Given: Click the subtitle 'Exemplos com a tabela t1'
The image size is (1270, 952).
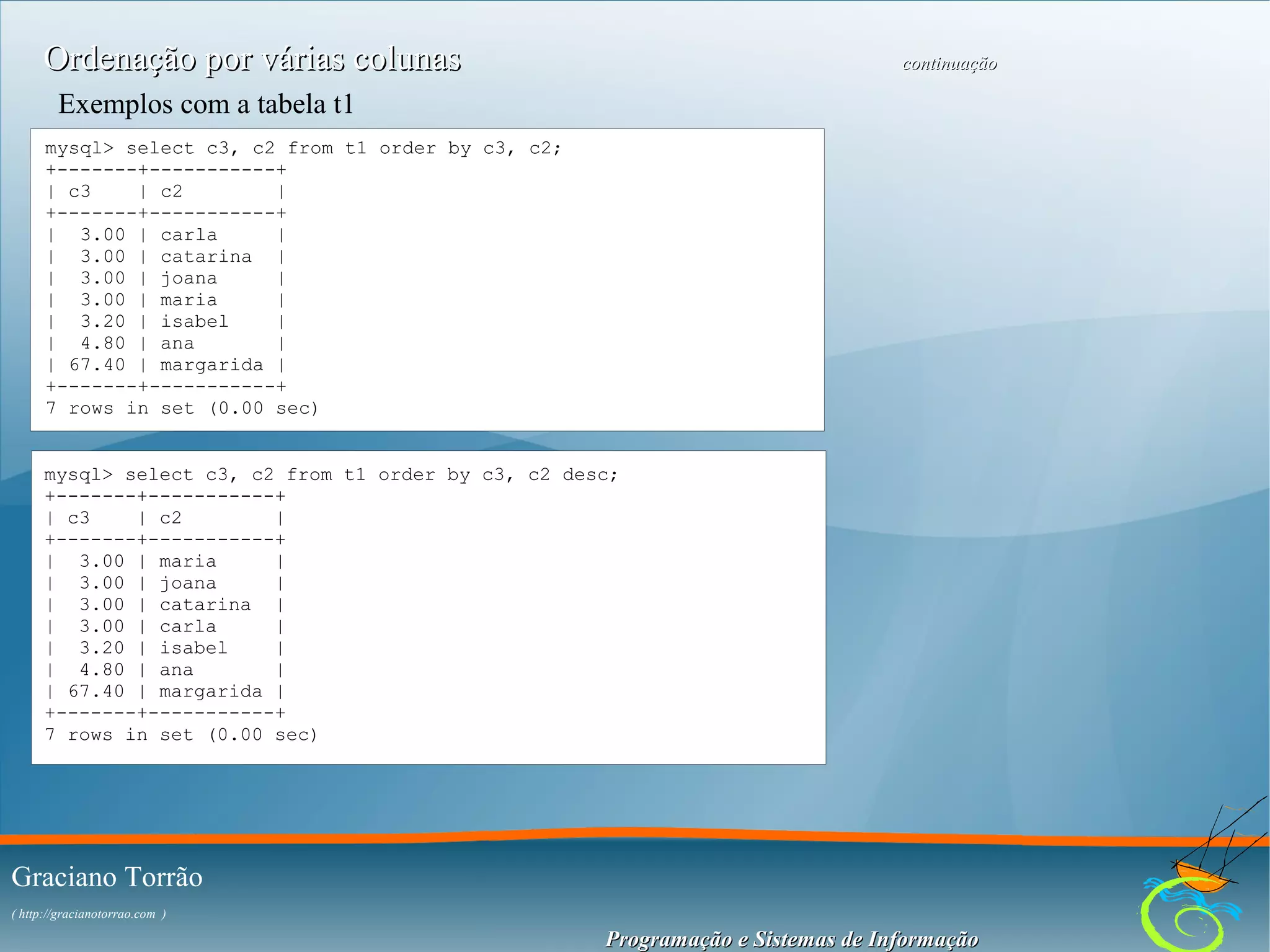Looking at the screenshot, I should (206, 104).
